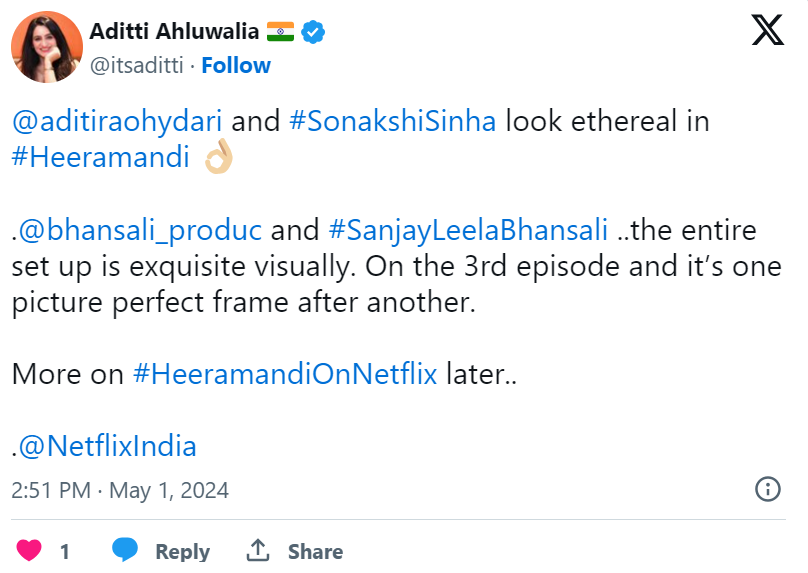Open the @aditiraohydari mention

(122, 122)
